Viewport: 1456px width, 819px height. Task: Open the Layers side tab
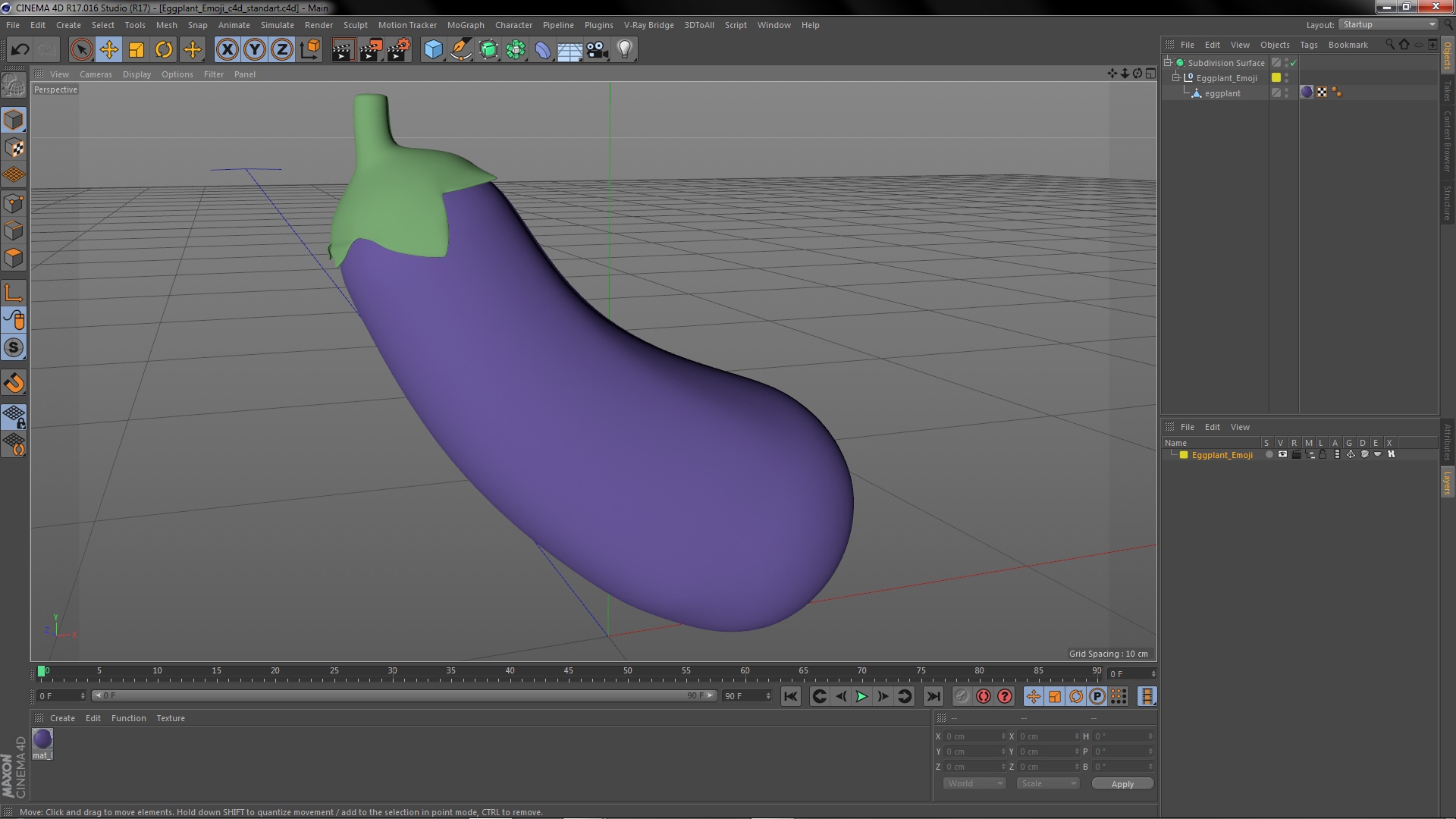(1447, 482)
